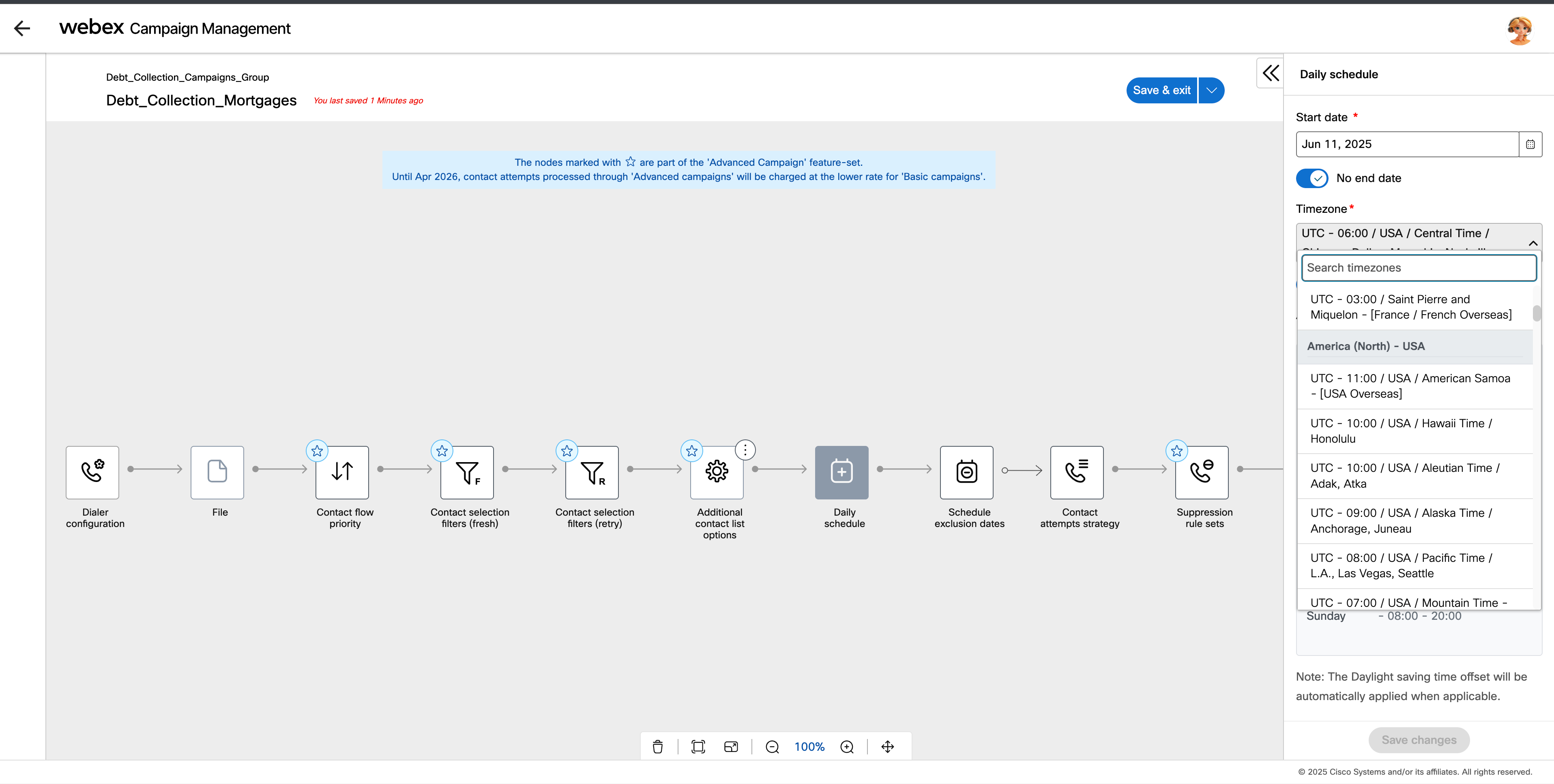Collapse the Timezone dropdown
The image size is (1554, 784).
pos(1532,243)
